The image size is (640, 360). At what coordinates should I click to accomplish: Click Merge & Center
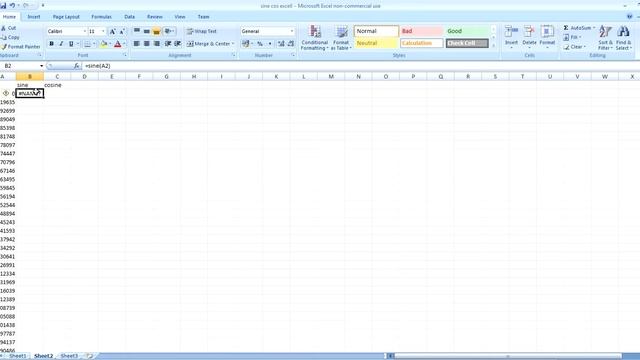point(211,44)
